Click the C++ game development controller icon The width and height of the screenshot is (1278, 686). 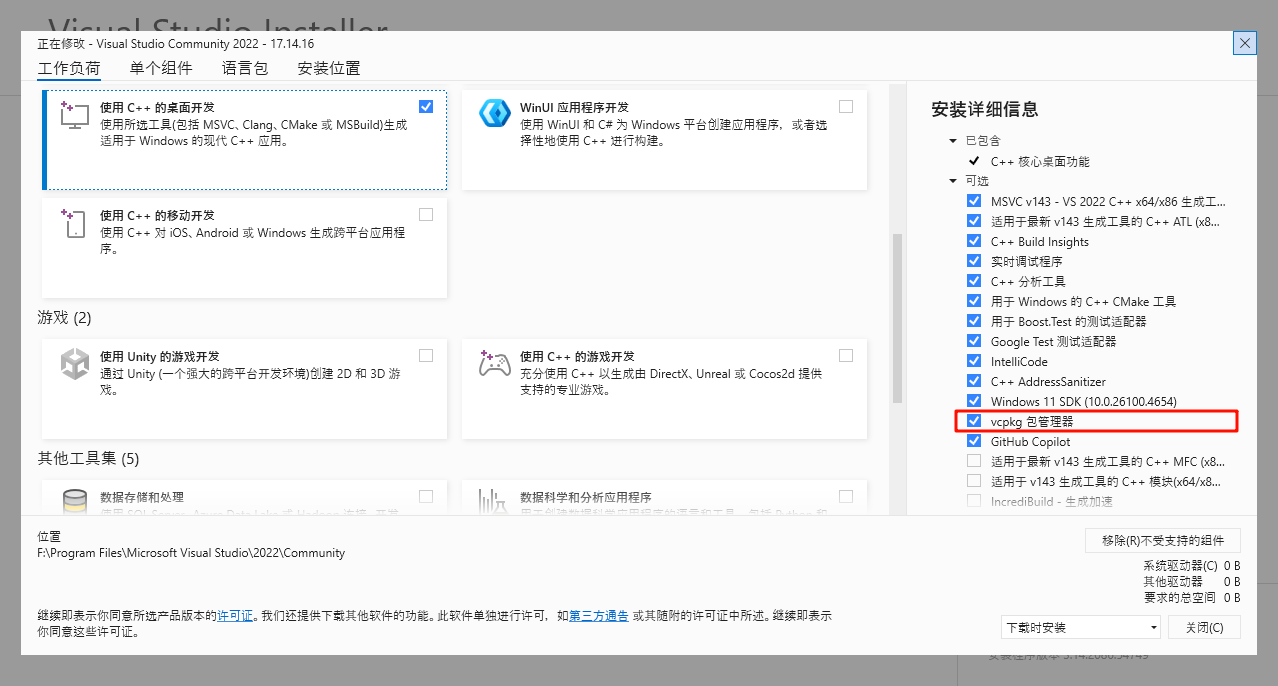[x=495, y=363]
